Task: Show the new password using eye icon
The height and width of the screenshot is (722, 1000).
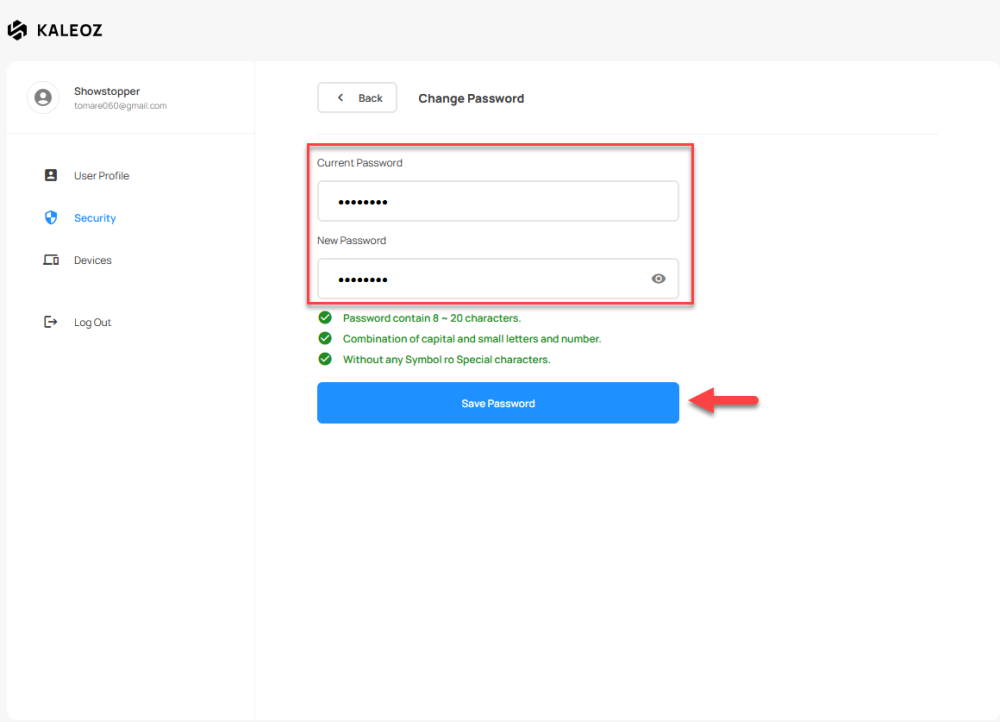Action: click(x=658, y=279)
